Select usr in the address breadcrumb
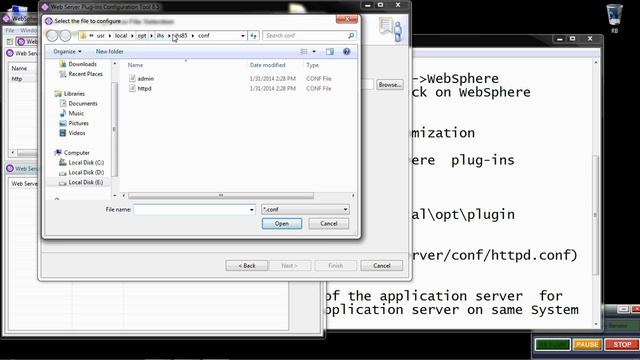Viewport: 640px width, 360px height. [x=100, y=36]
